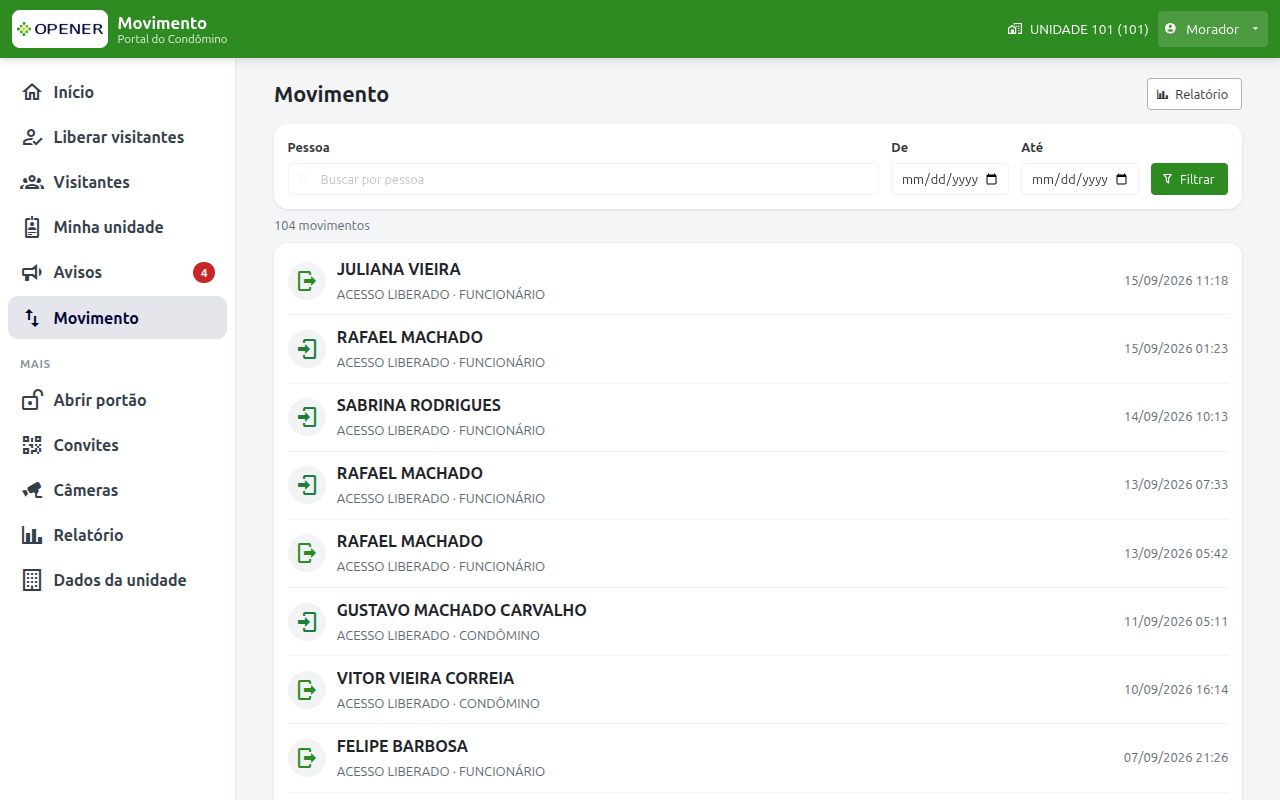
Task: Click the Relatório bar chart sidebar icon
Action: click(32, 535)
